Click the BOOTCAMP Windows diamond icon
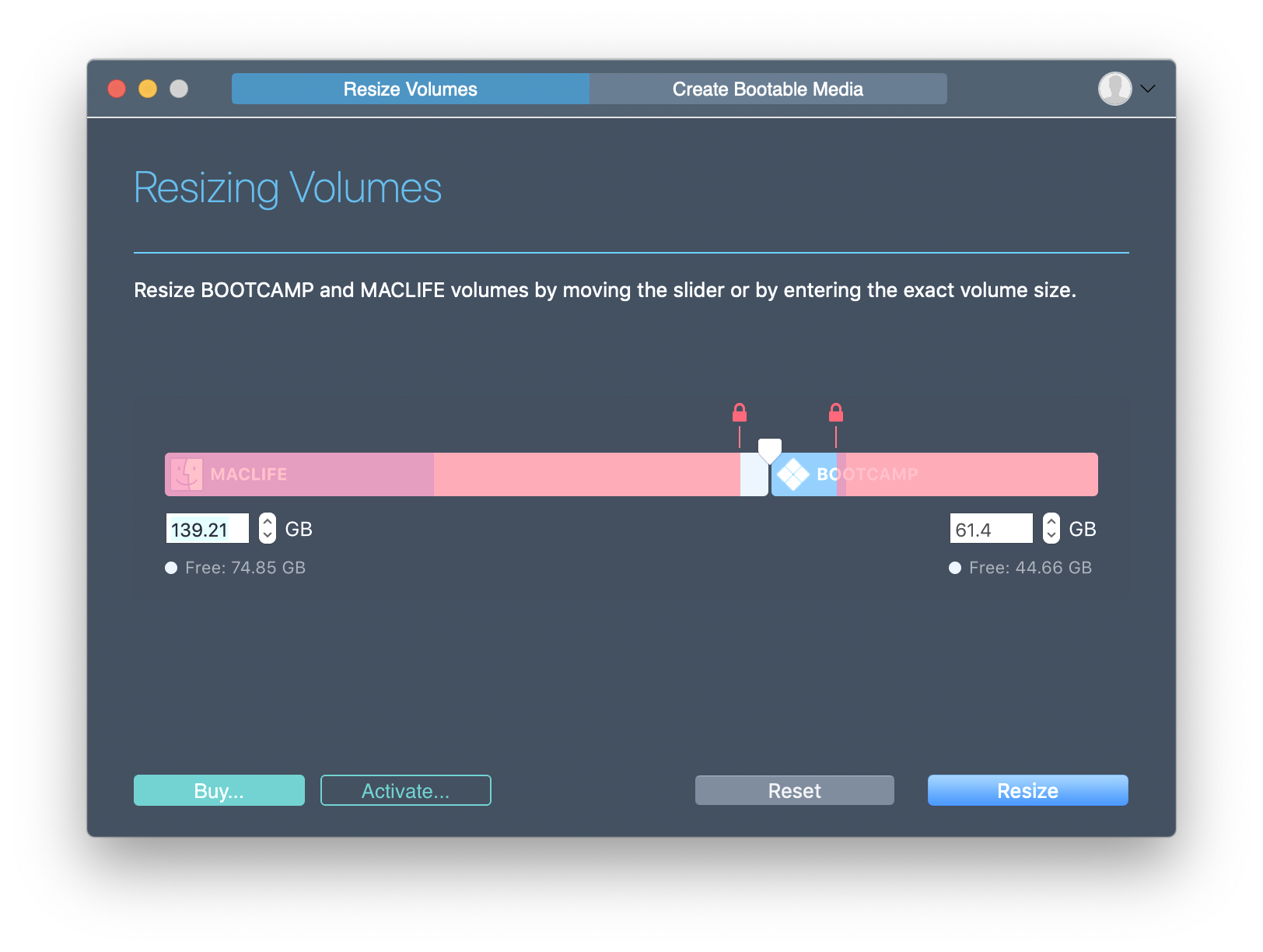 793,474
